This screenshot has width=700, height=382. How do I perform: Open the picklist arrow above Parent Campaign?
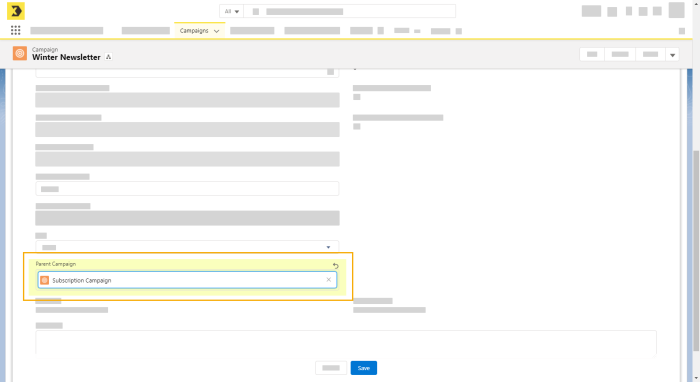[x=328, y=247]
